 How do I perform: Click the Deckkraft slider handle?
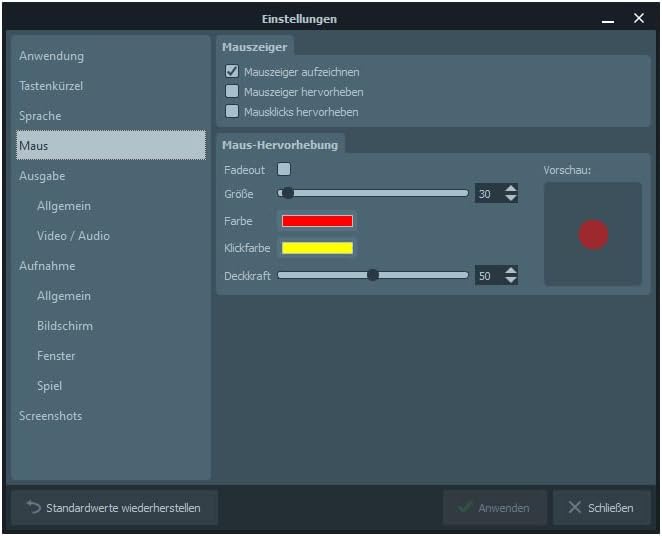click(372, 275)
